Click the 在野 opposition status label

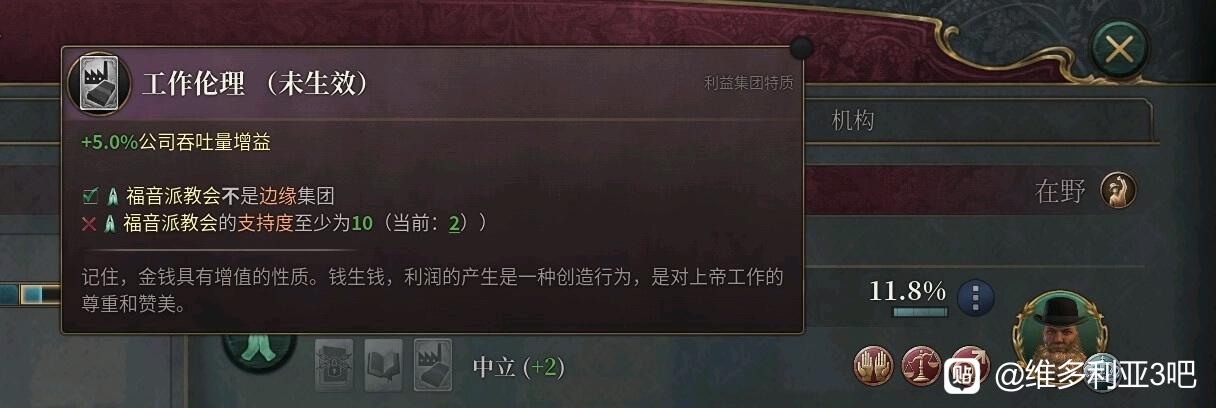(x=1060, y=192)
